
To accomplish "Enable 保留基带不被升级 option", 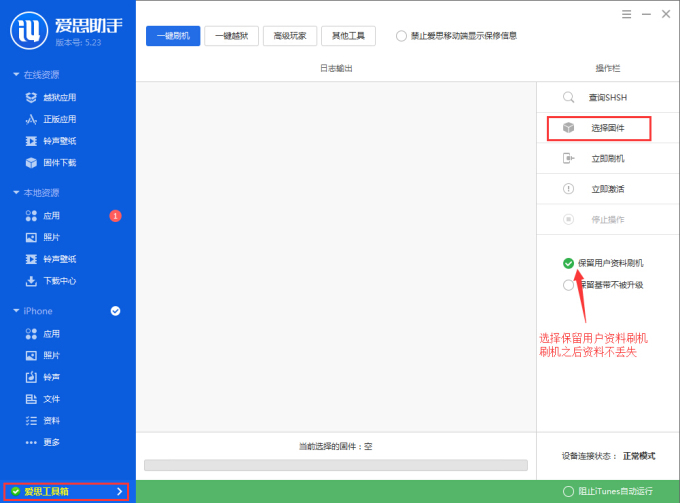I will [568, 285].
